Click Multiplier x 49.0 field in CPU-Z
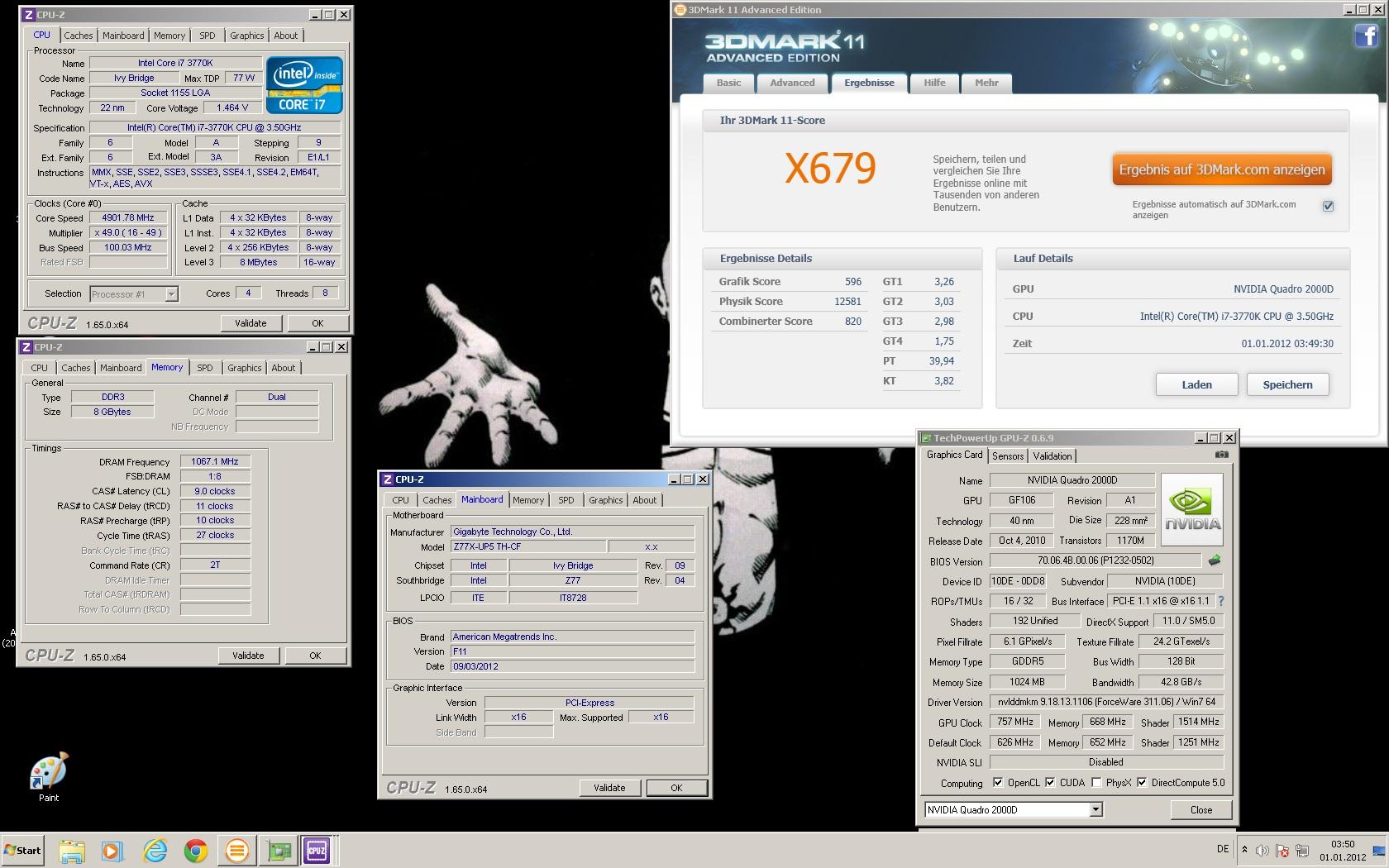Screen dimensions: 1389x868 [x=128, y=233]
